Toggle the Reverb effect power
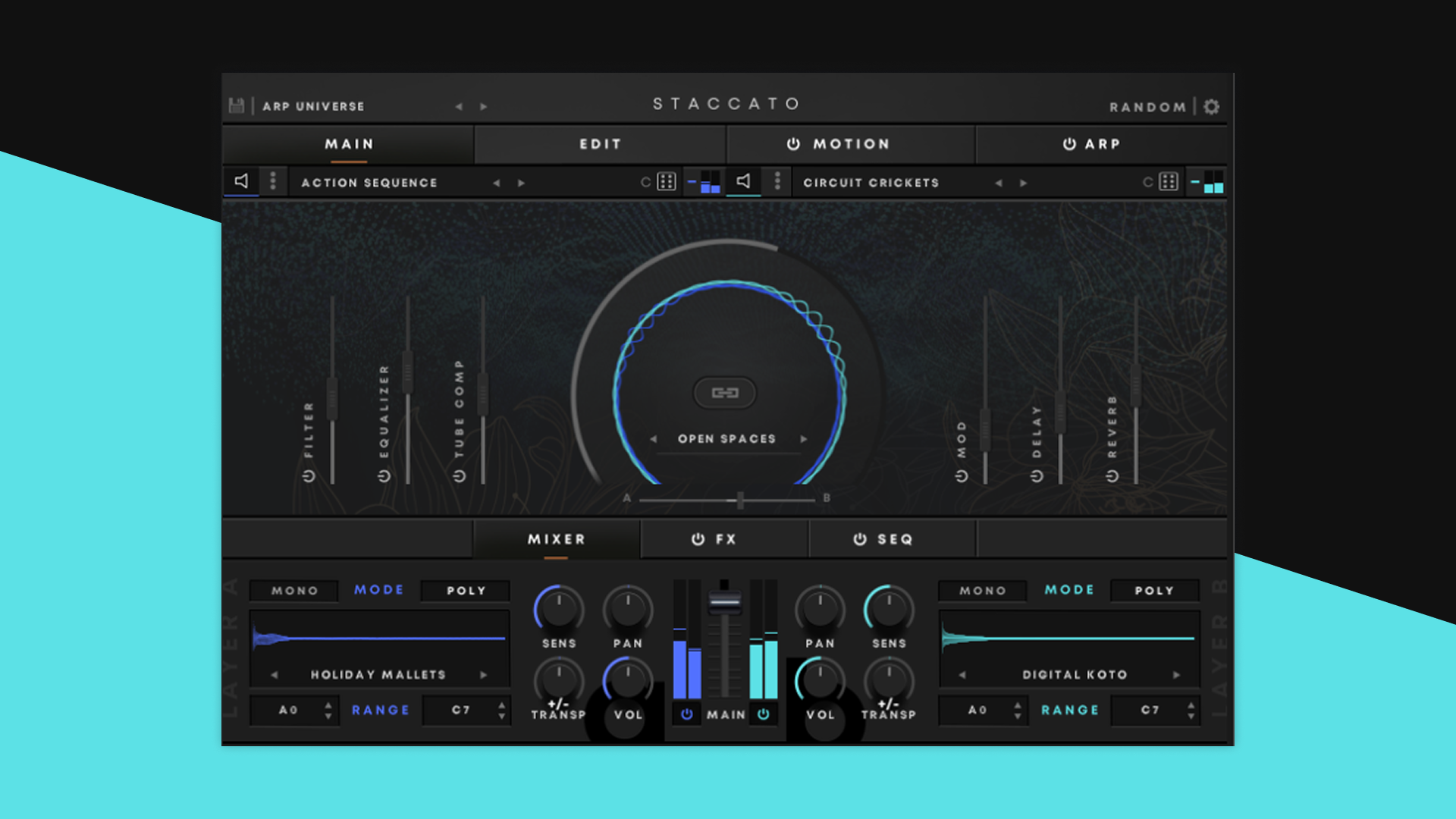 1111,476
